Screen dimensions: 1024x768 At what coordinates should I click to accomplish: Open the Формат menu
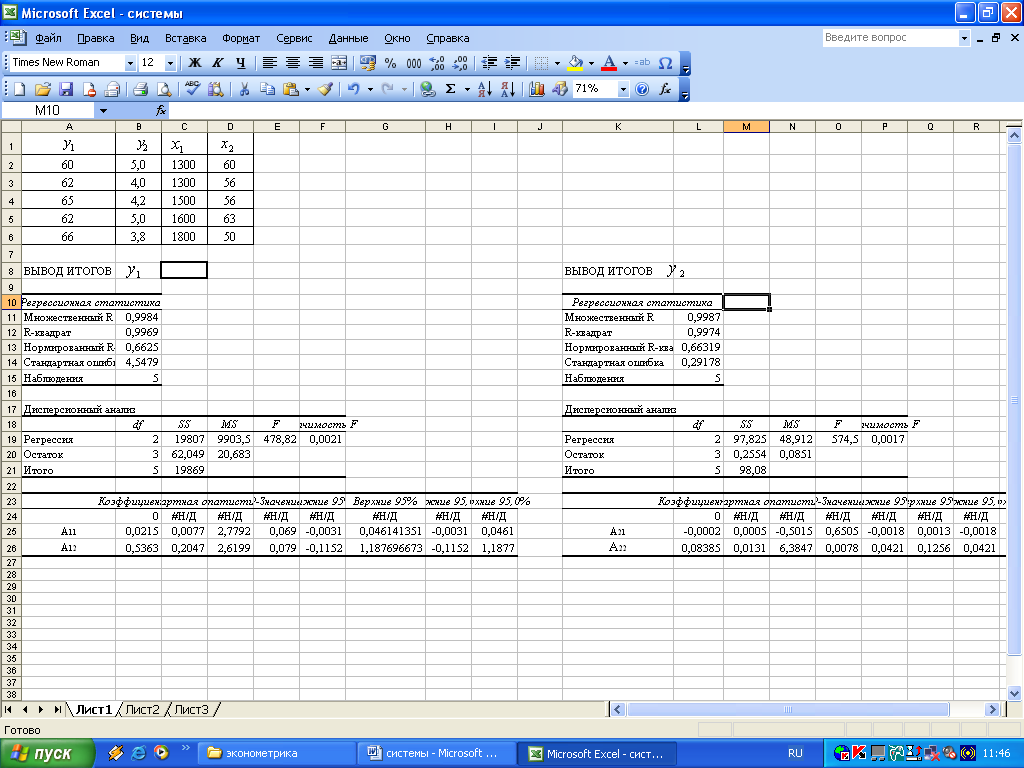[x=241, y=38]
